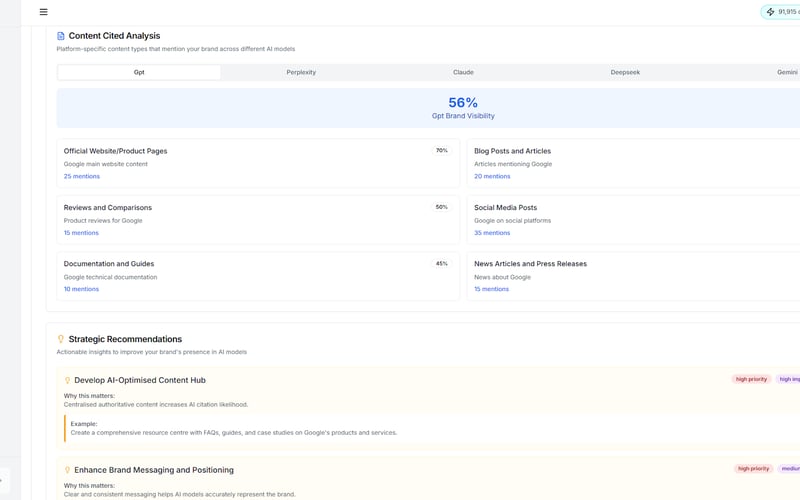Click high priority tag on Brand Messaging recommendation
Screen dimensions: 800x500
click(x=754, y=468)
